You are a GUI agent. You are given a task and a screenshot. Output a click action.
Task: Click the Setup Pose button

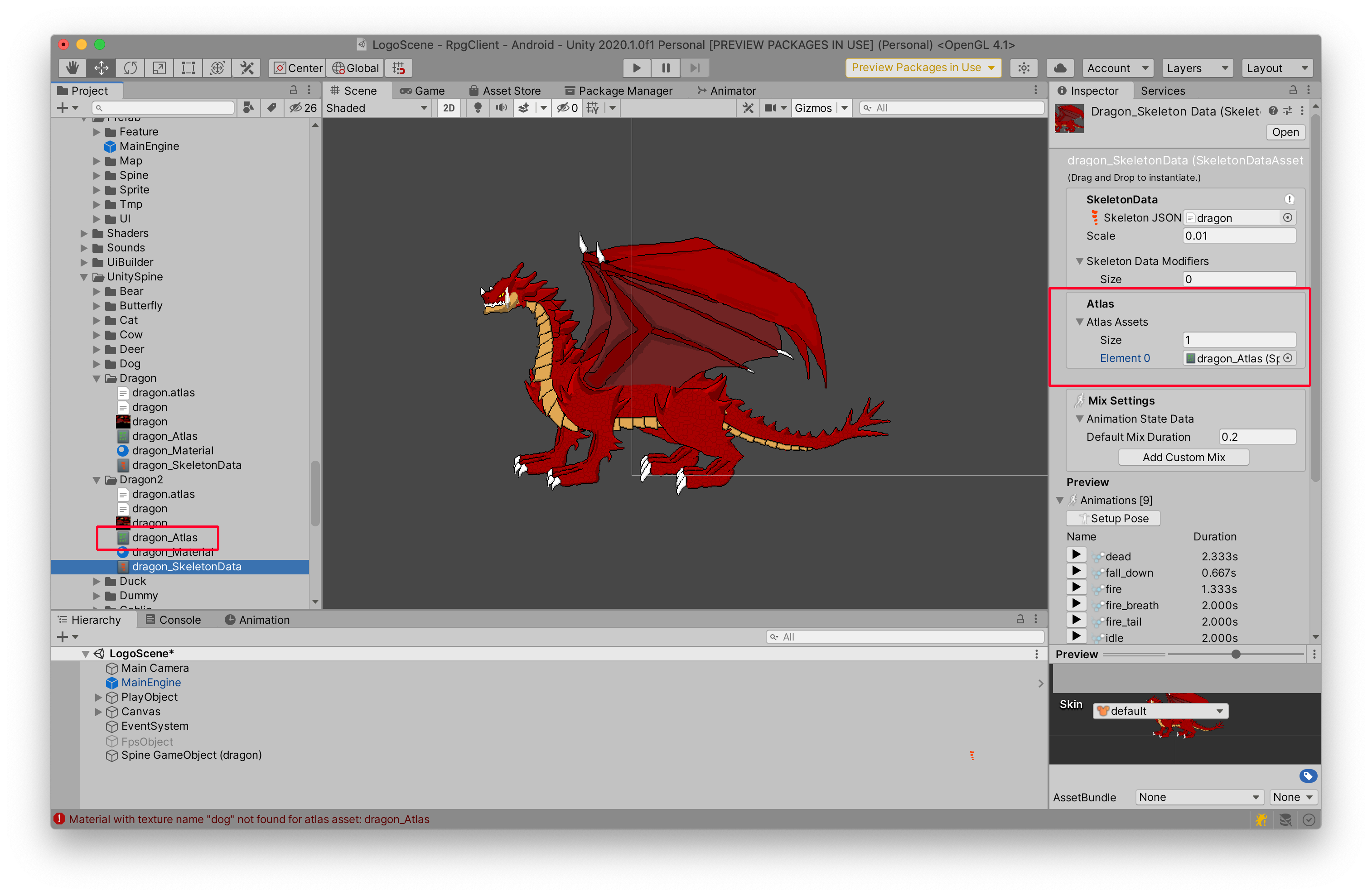pyautogui.click(x=1112, y=518)
